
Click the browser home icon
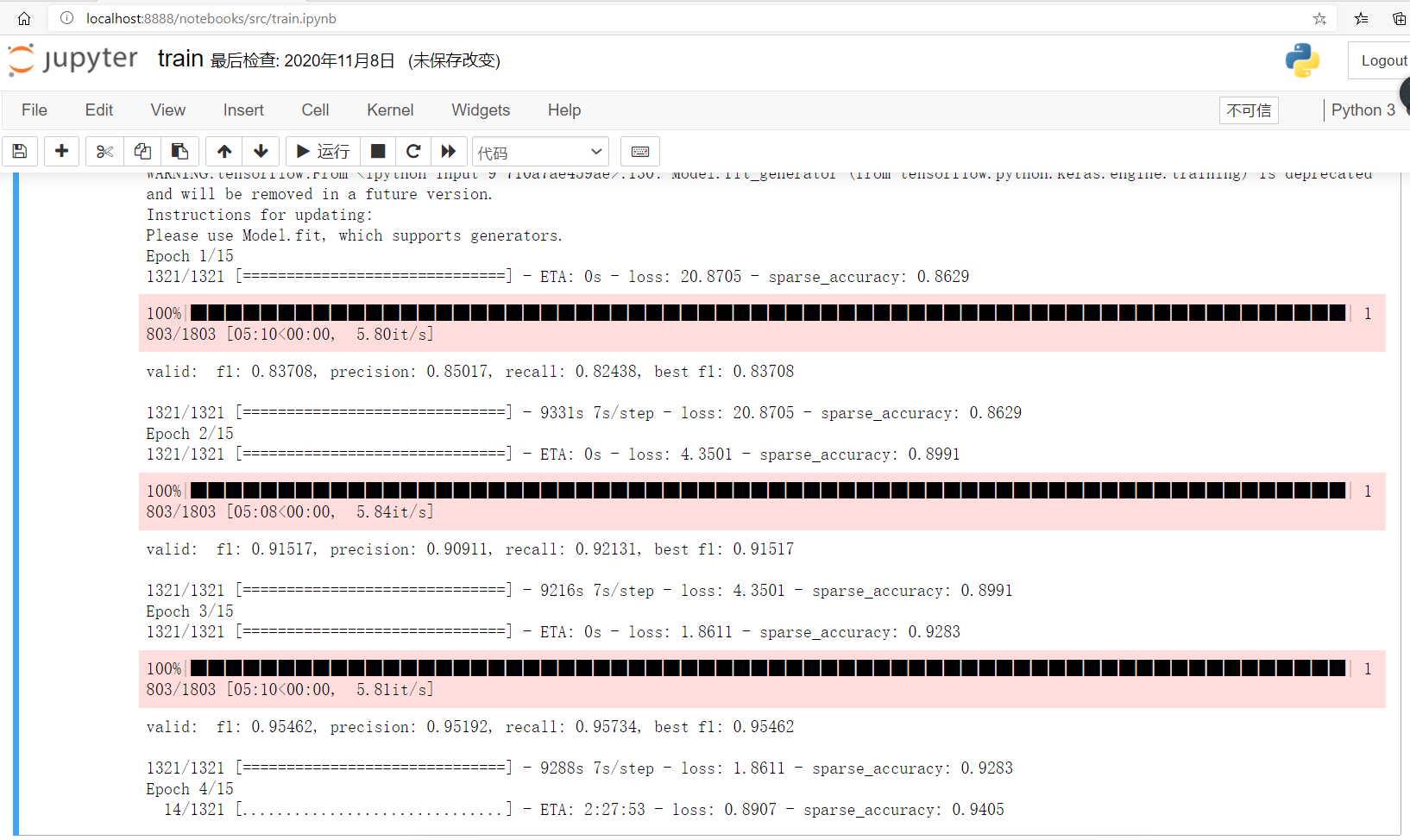point(24,18)
